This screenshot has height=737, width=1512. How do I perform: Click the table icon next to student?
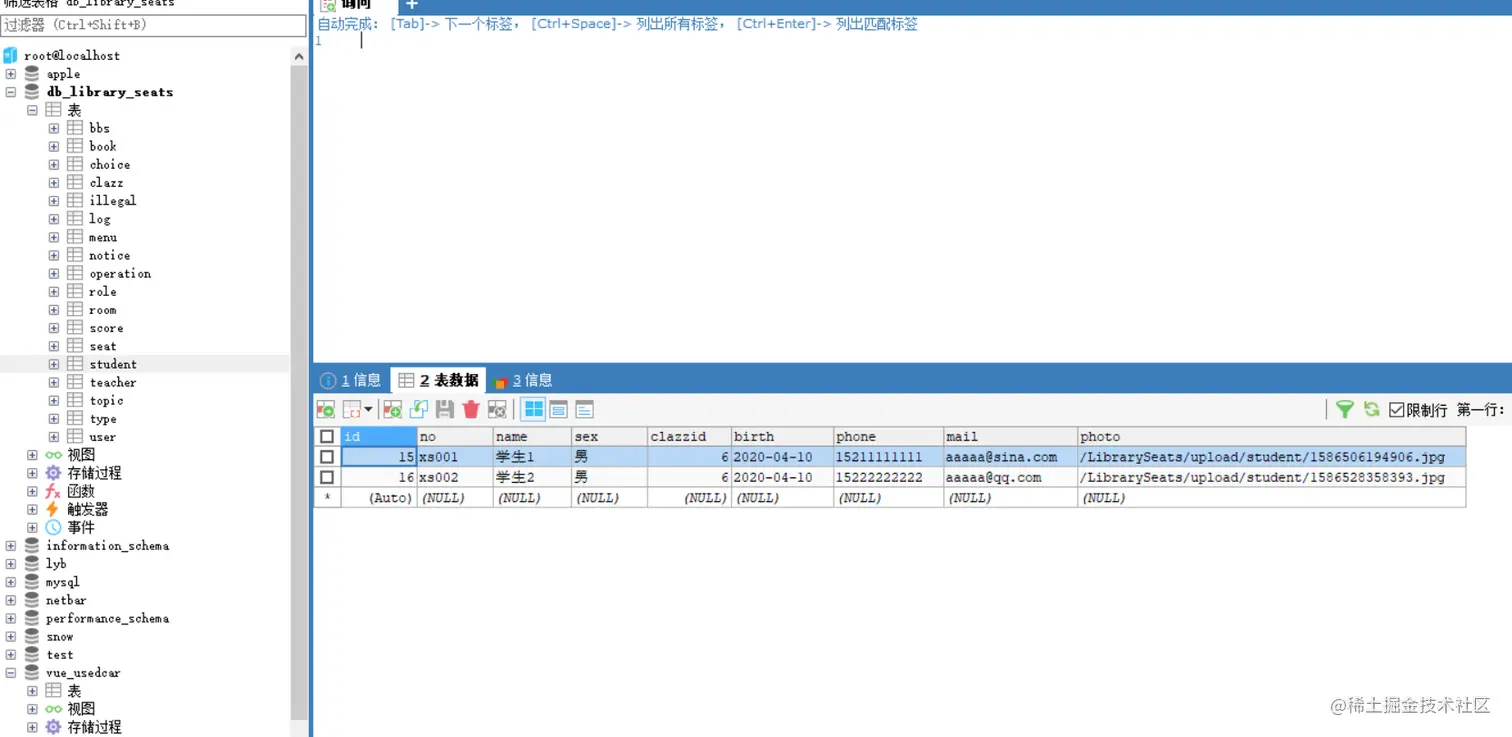pos(75,364)
